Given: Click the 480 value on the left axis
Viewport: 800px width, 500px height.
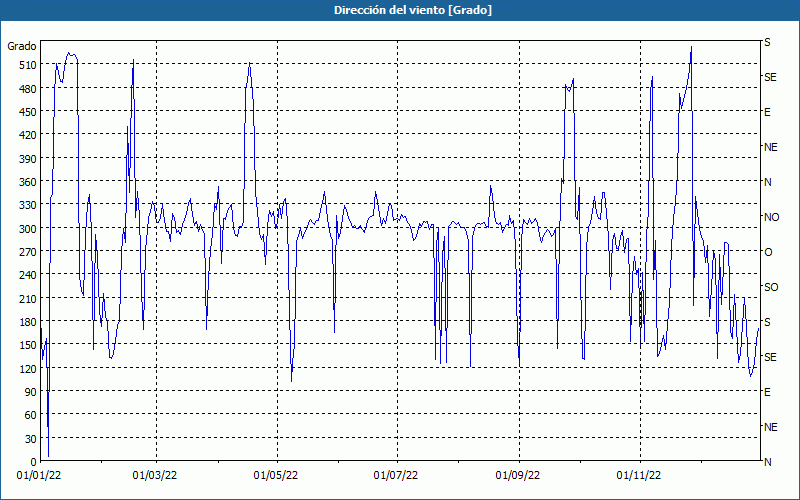Looking at the screenshot, I should (x=28, y=89).
